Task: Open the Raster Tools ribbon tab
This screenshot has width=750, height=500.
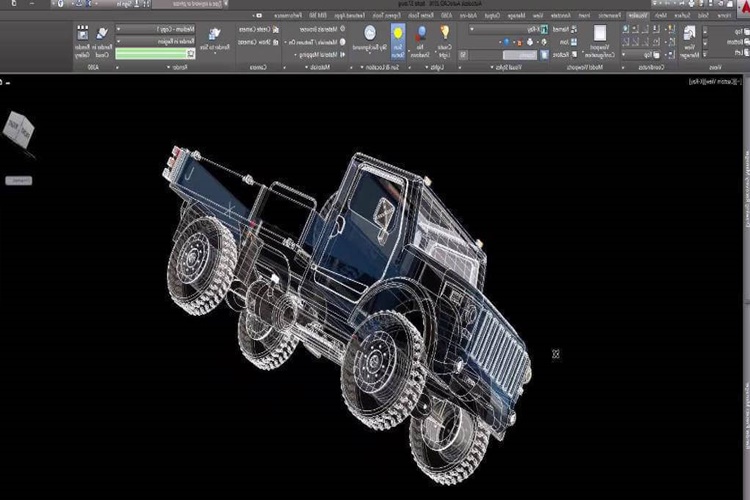Action: pyautogui.click(x=420, y=16)
